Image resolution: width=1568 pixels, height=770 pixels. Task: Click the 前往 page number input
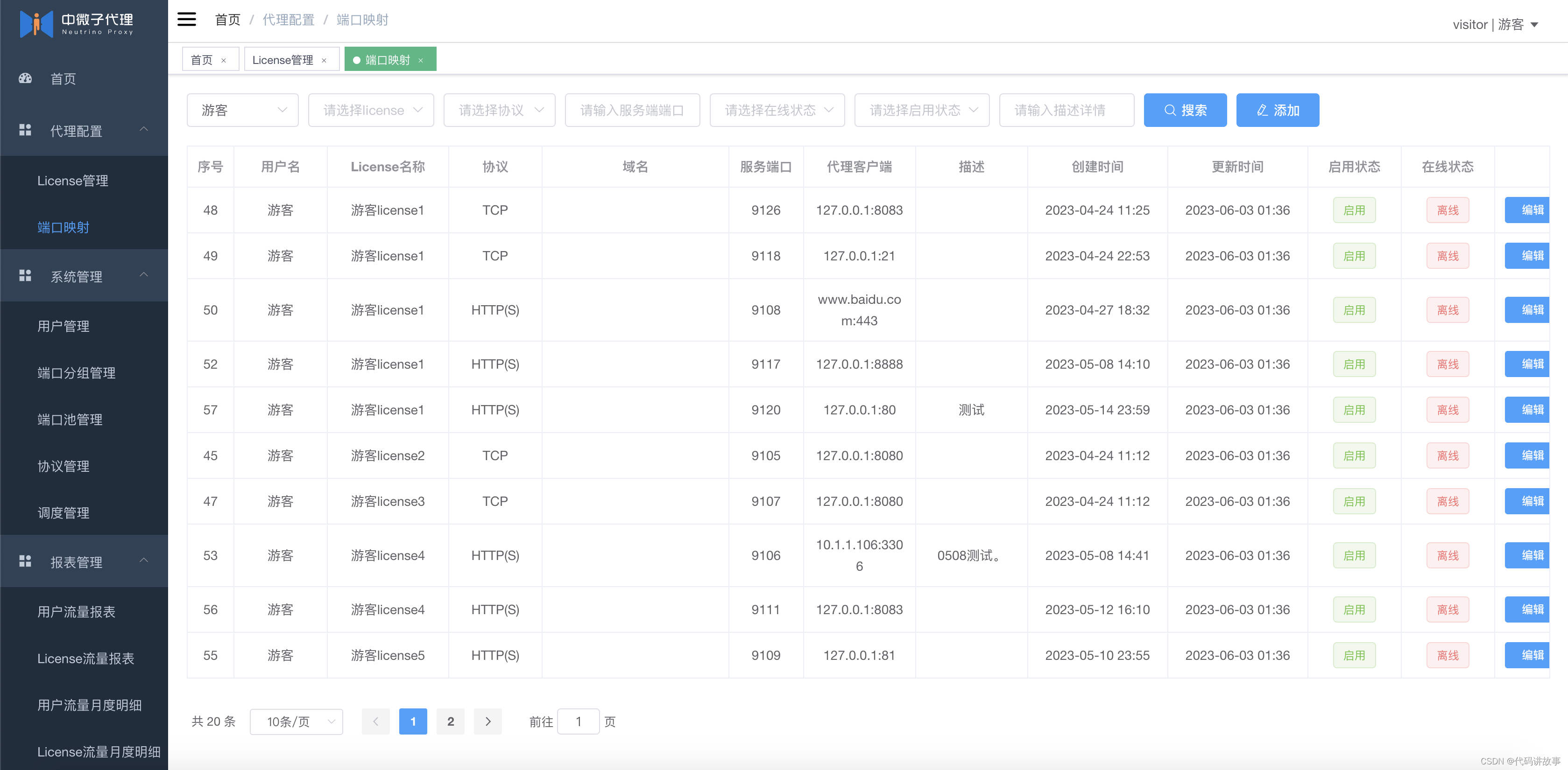click(578, 721)
